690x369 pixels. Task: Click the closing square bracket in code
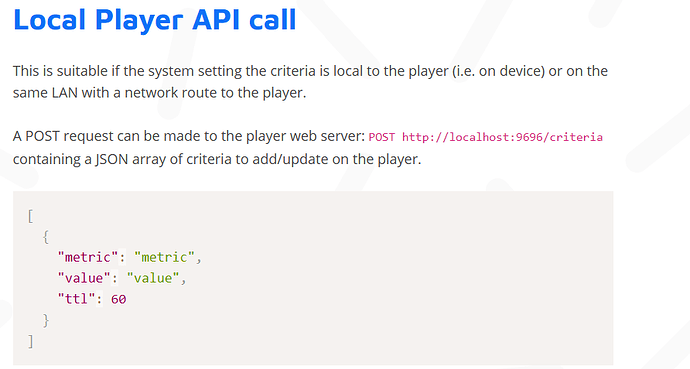click(x=30, y=341)
